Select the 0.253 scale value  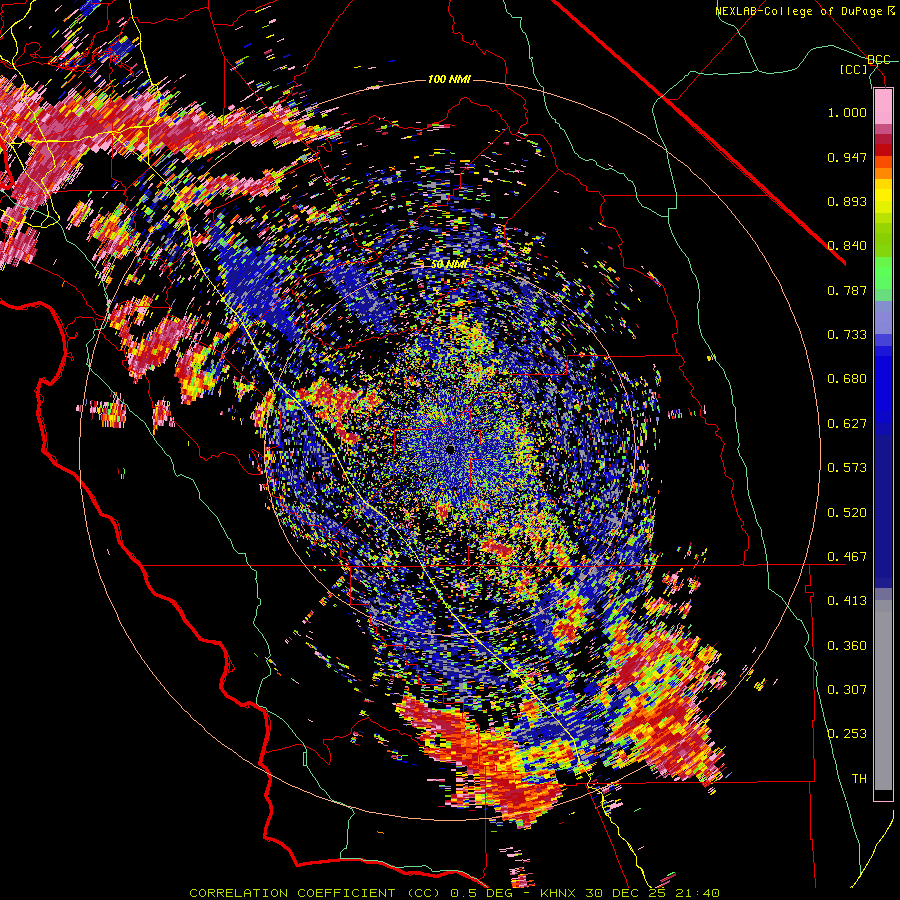pos(847,734)
